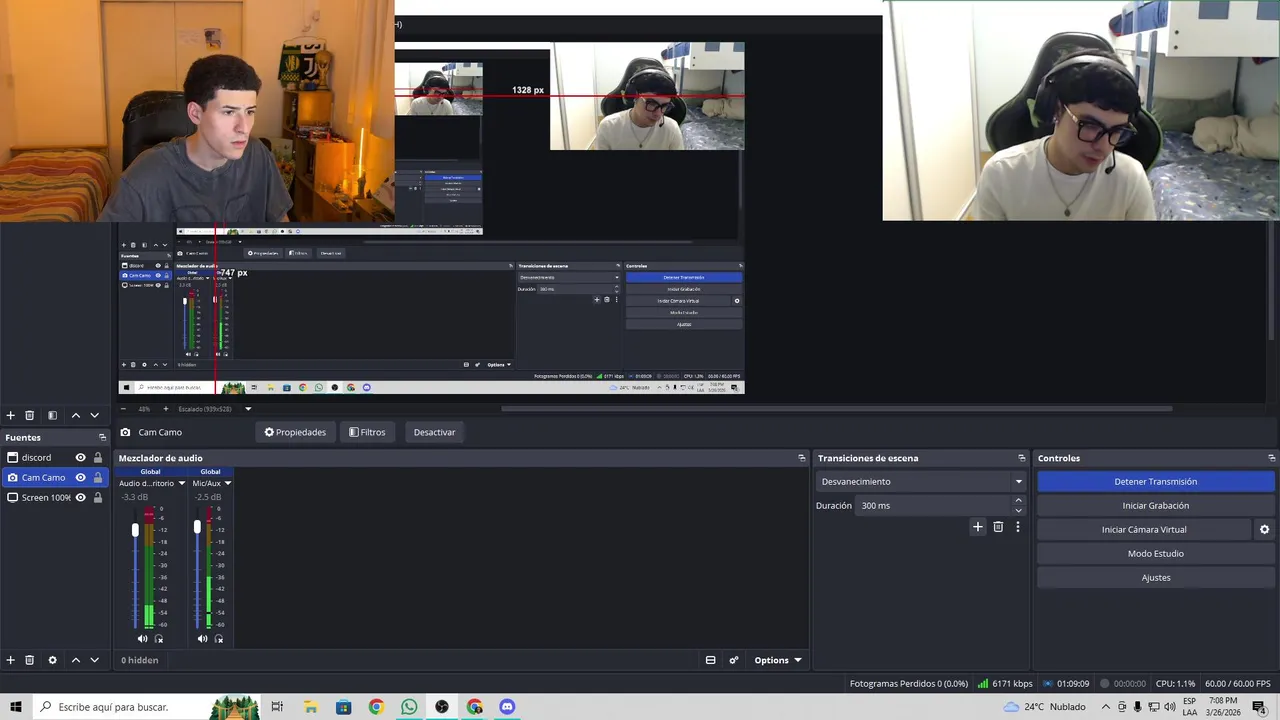
Task: Float the Transiciones de escena dock panel
Action: click(x=1021, y=458)
